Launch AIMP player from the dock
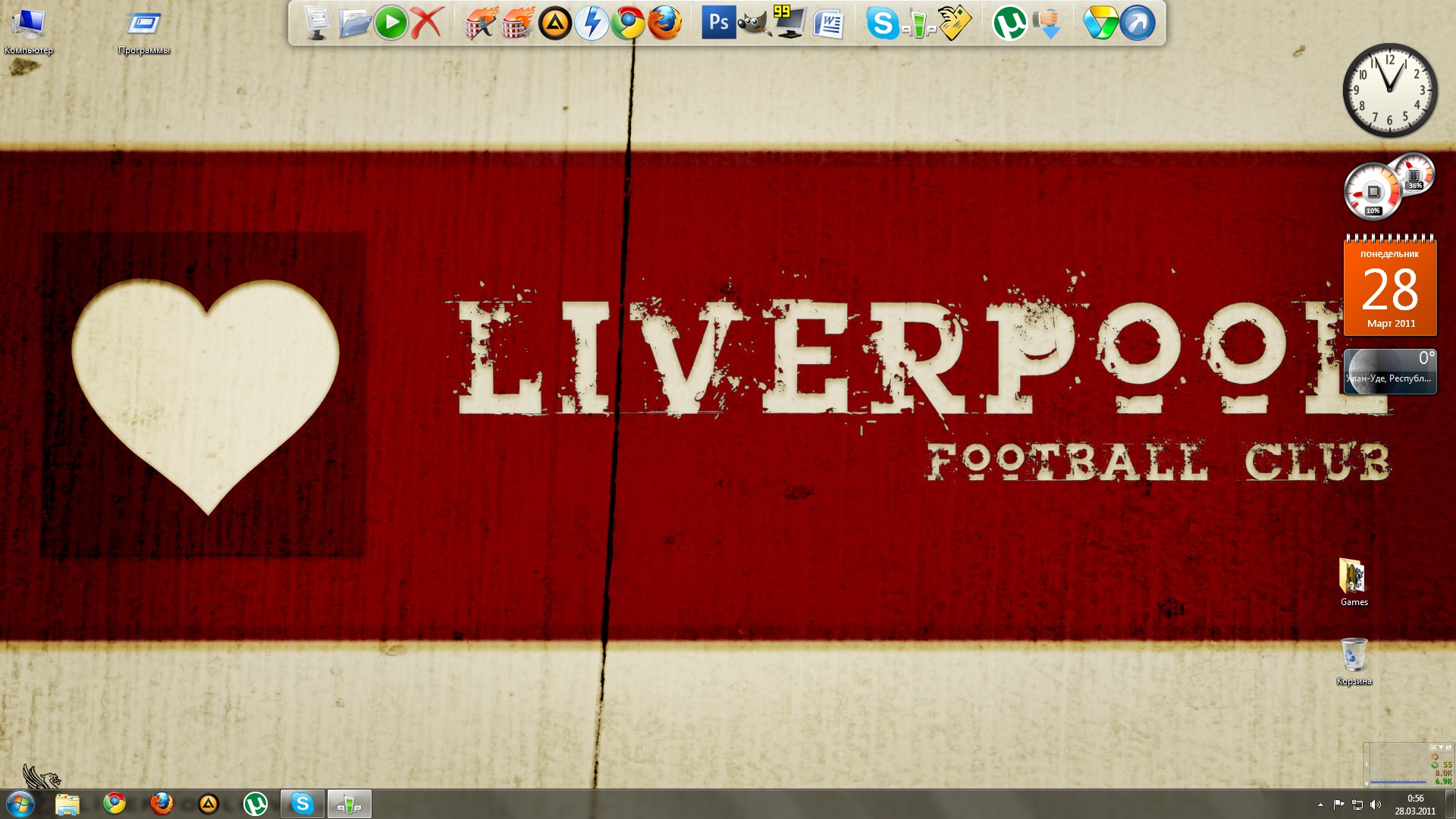Image resolution: width=1456 pixels, height=819 pixels. pos(555,24)
